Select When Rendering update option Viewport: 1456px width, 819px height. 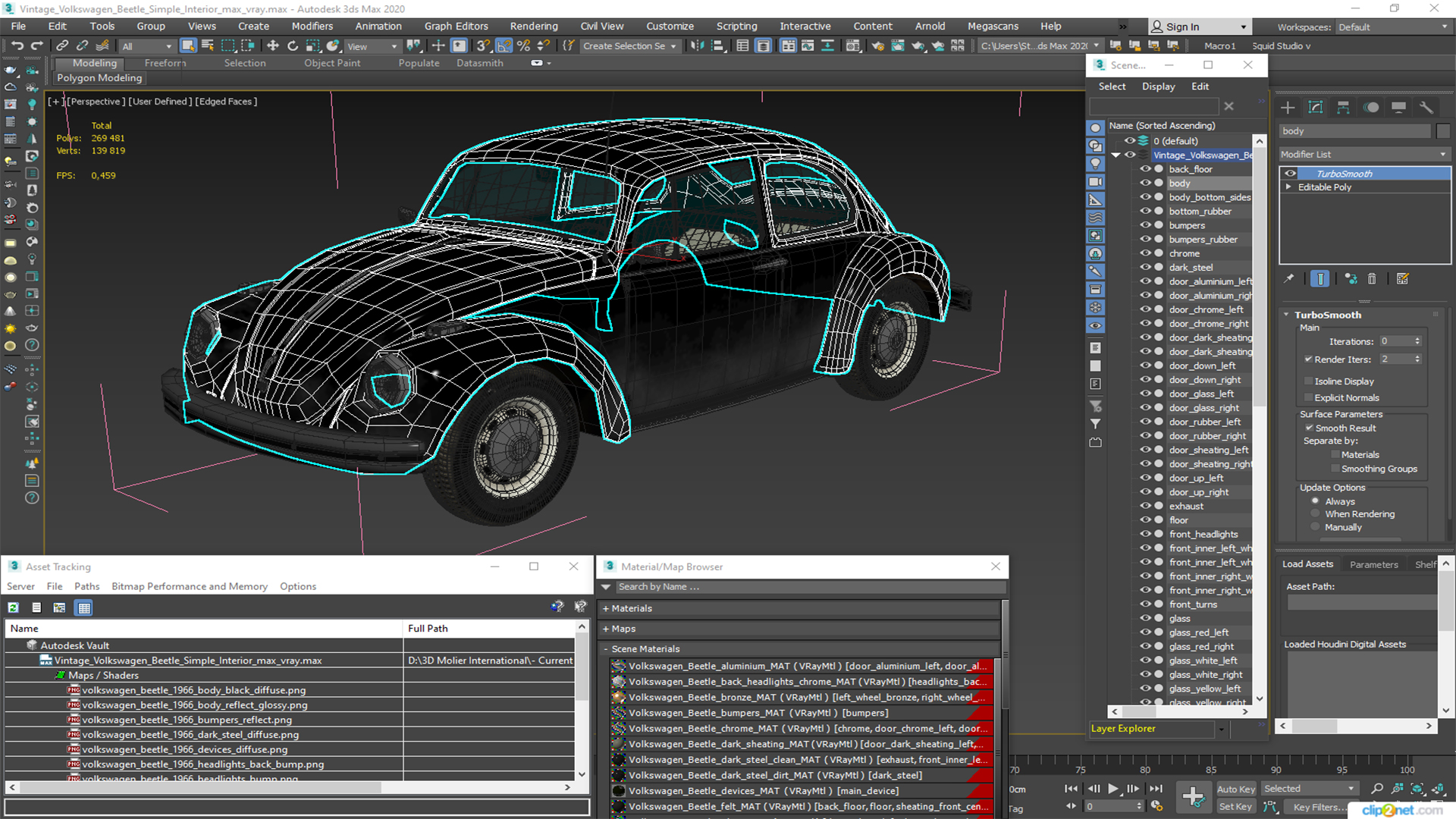point(1316,514)
